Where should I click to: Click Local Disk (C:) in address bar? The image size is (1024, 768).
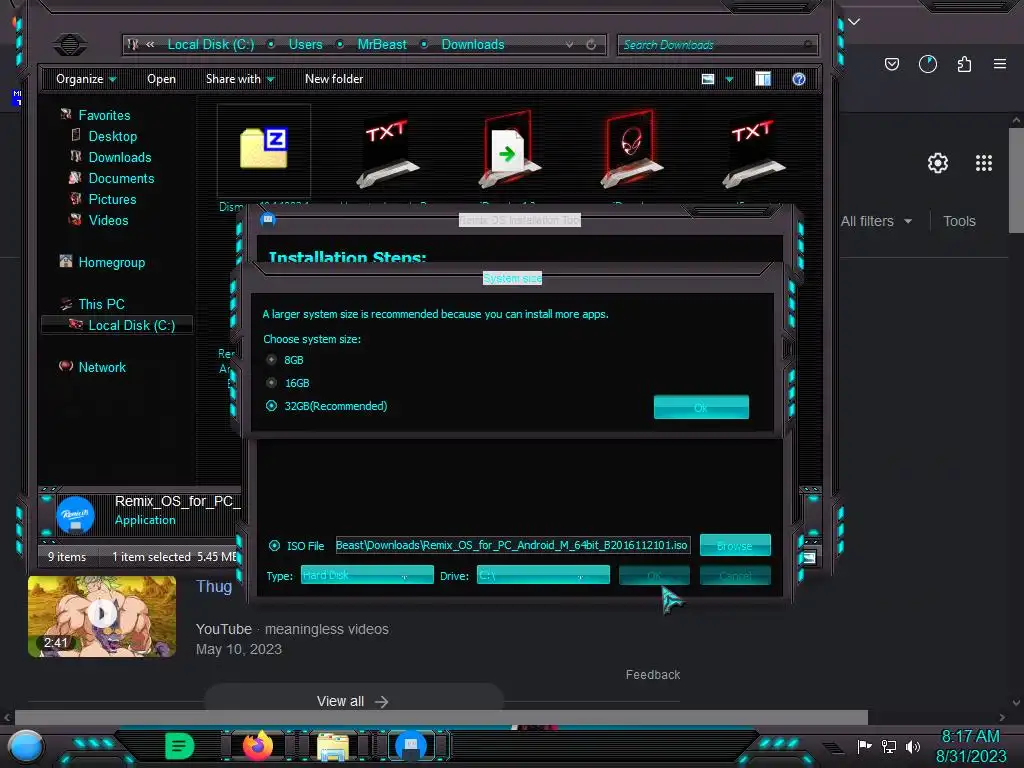coord(210,44)
